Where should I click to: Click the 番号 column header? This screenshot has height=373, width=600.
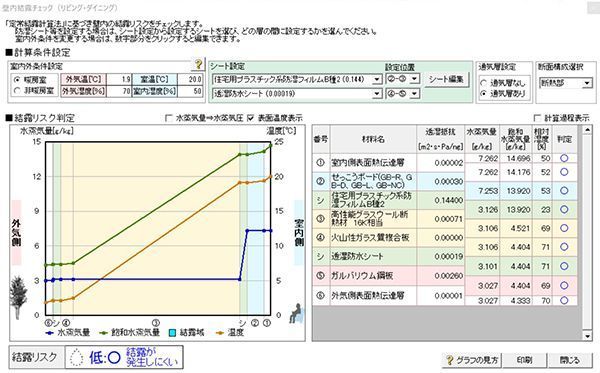[321, 140]
